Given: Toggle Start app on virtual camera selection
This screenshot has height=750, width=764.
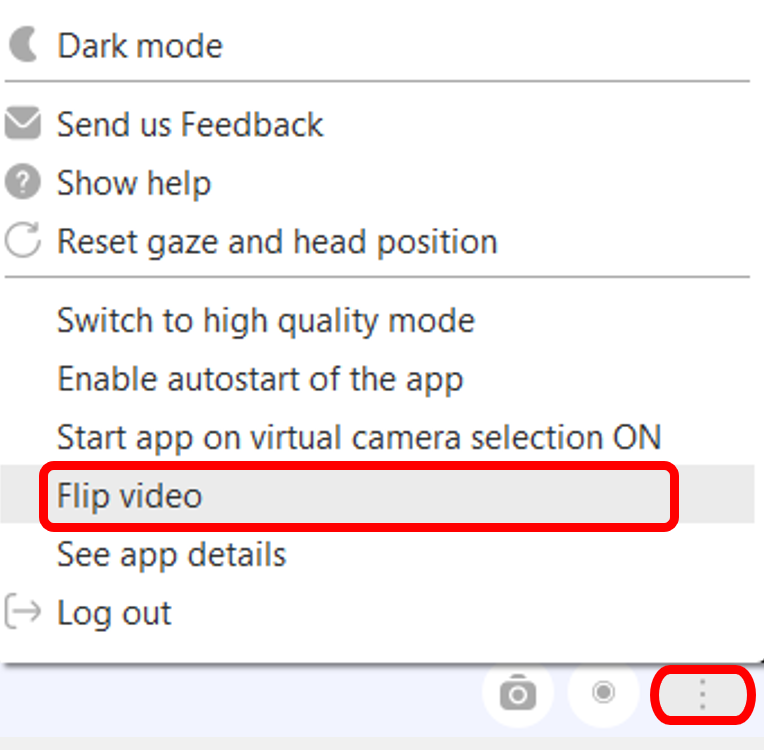Looking at the screenshot, I should 359,438.
